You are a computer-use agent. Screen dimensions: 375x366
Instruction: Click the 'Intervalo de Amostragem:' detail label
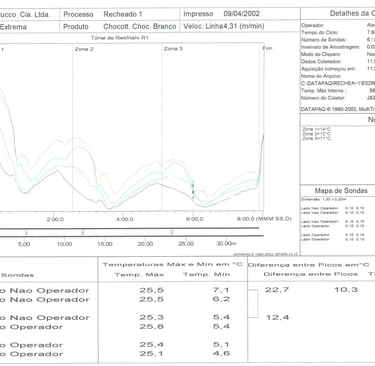331,47
